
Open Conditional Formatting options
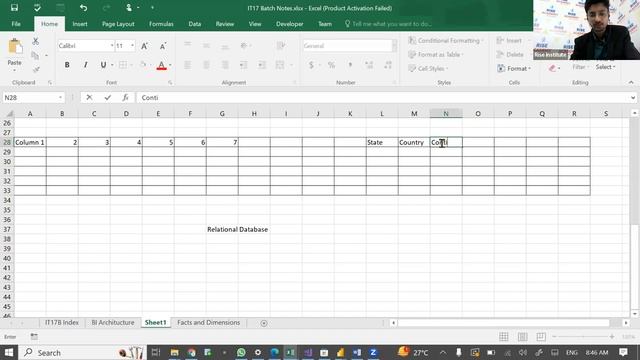coord(446,41)
